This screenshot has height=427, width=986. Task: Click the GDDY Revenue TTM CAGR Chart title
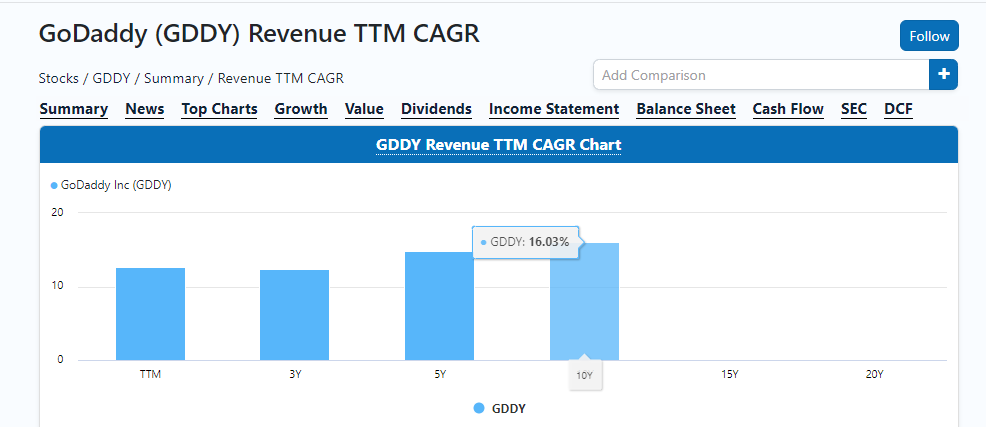[x=498, y=145]
